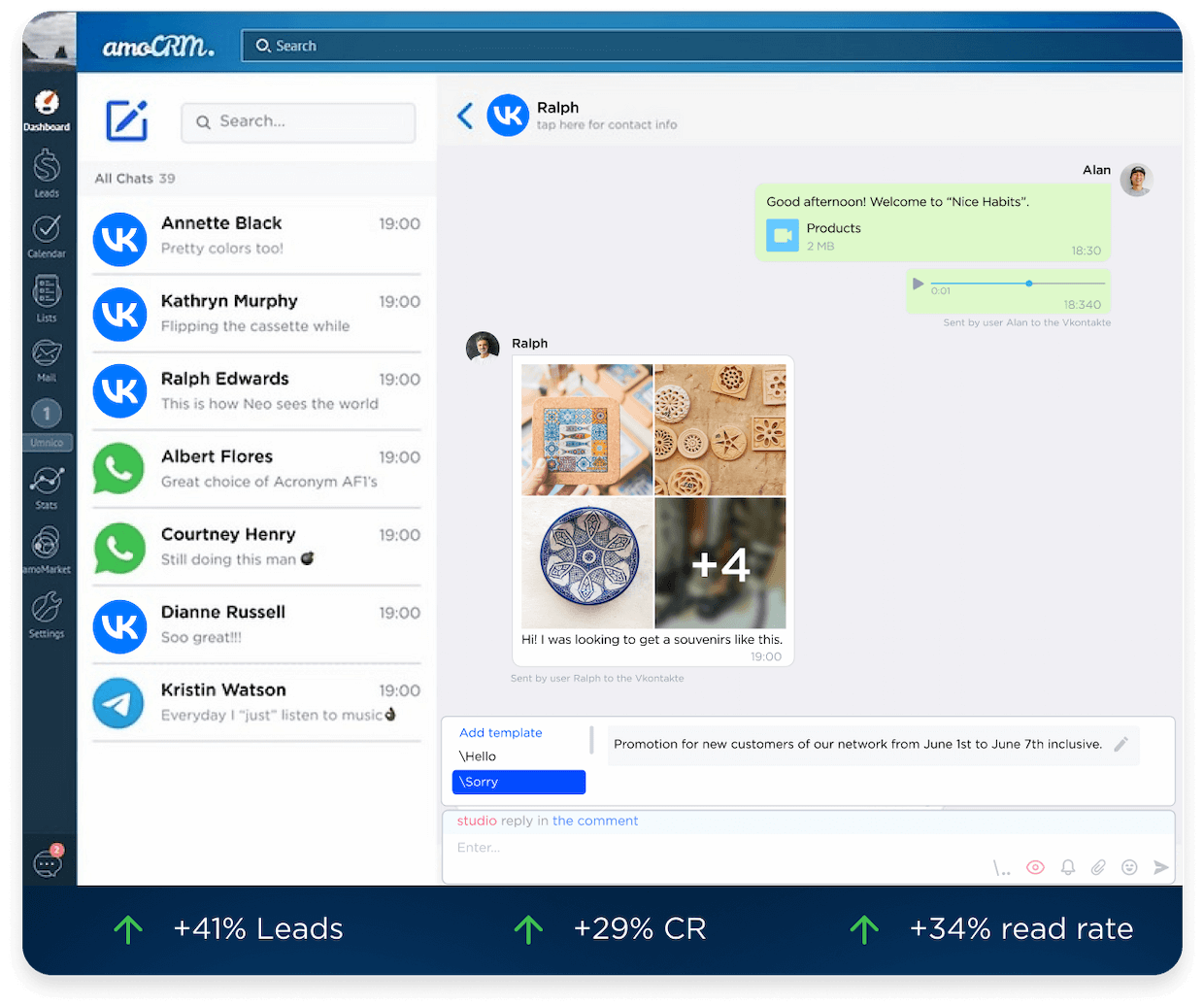Open the Stats sidebar icon
Screen dimensions: 1204x1007
[x=47, y=486]
